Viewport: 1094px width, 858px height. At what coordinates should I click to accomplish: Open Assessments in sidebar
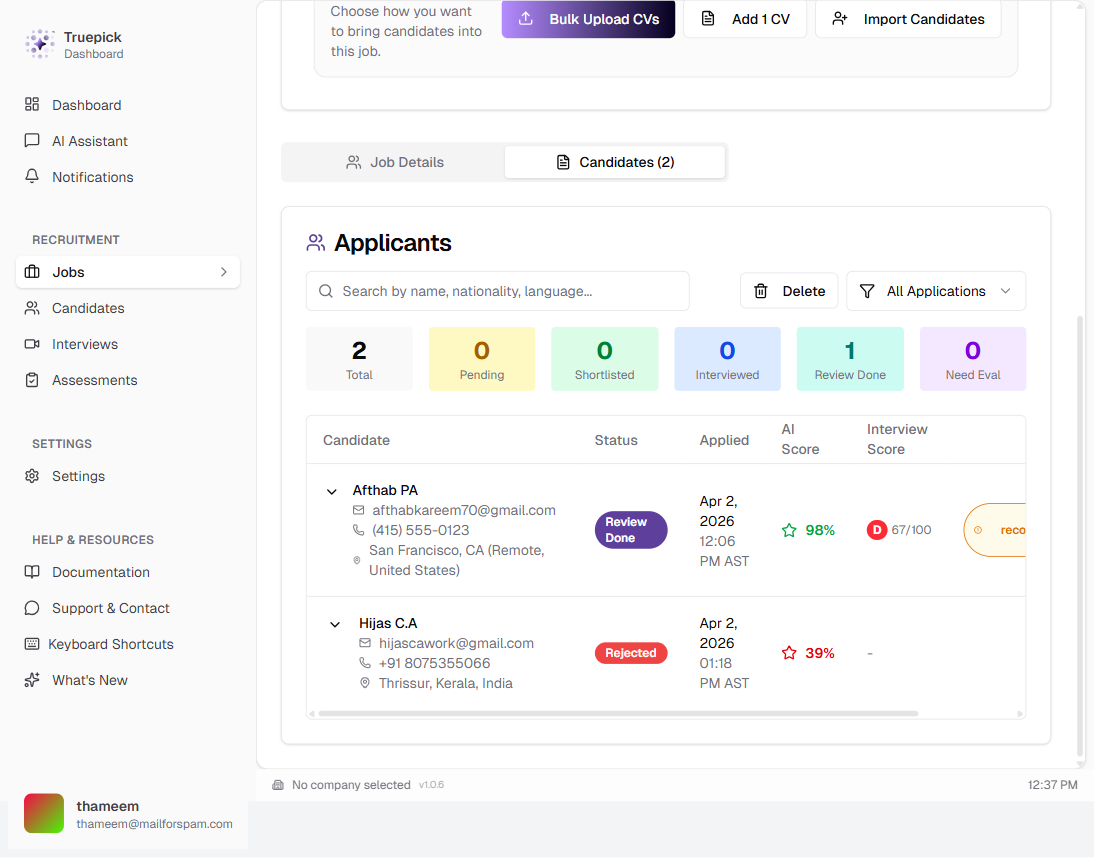[94, 380]
